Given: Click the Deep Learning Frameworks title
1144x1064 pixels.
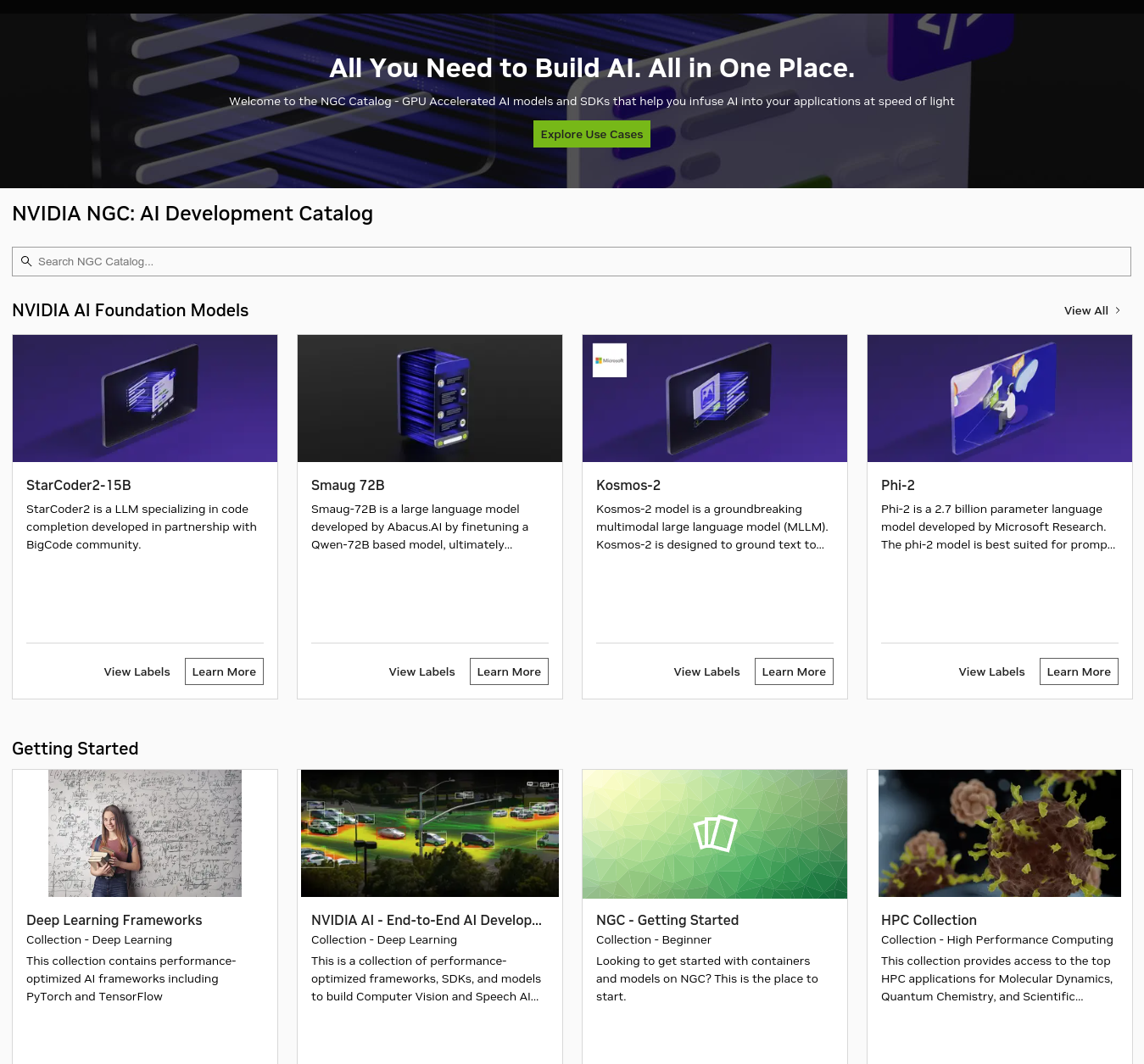Looking at the screenshot, I should point(114,920).
